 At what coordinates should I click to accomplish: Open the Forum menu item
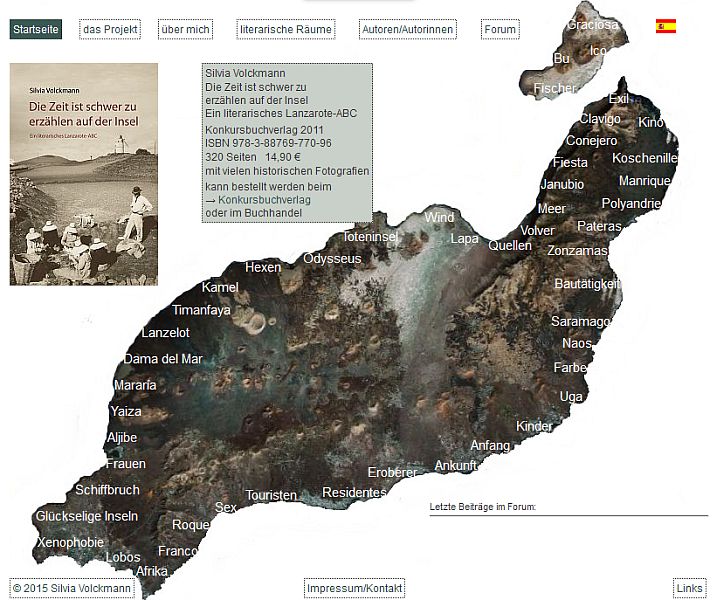coord(499,30)
